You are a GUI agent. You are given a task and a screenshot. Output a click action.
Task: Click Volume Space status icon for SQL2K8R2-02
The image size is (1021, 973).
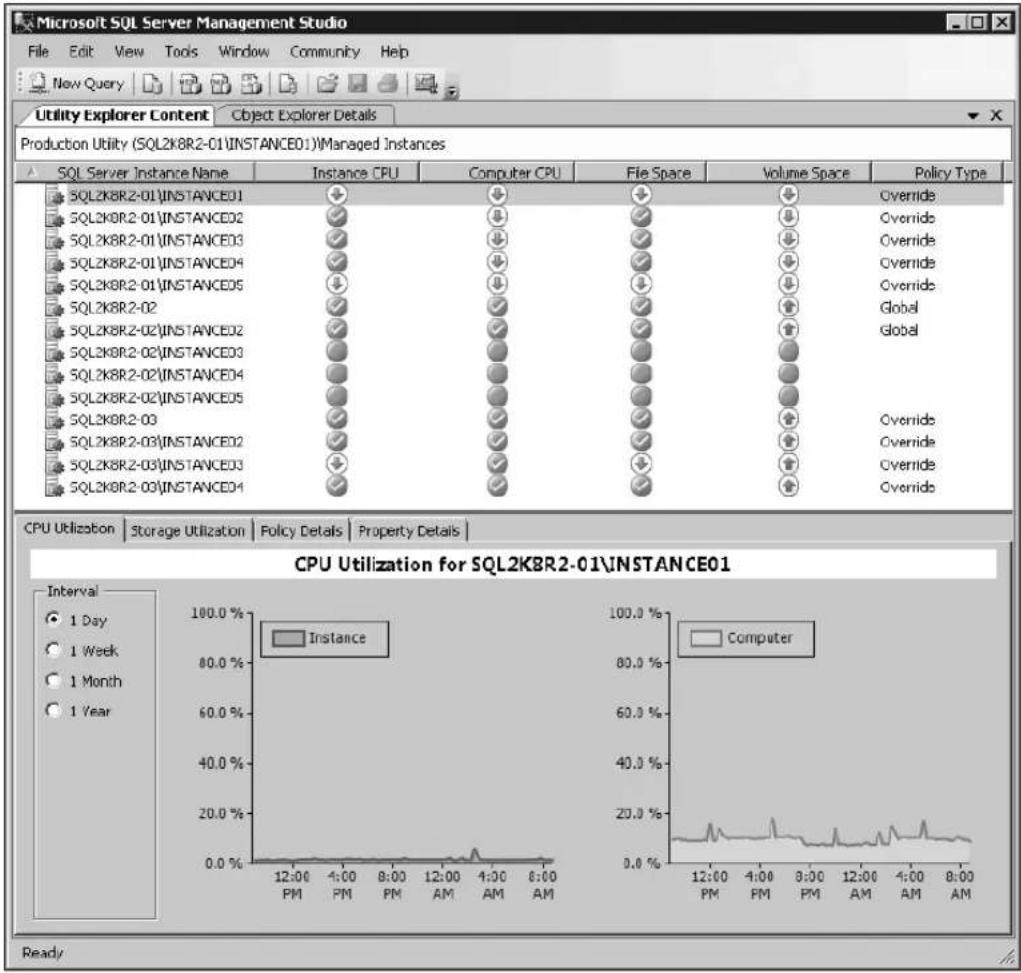[789, 307]
